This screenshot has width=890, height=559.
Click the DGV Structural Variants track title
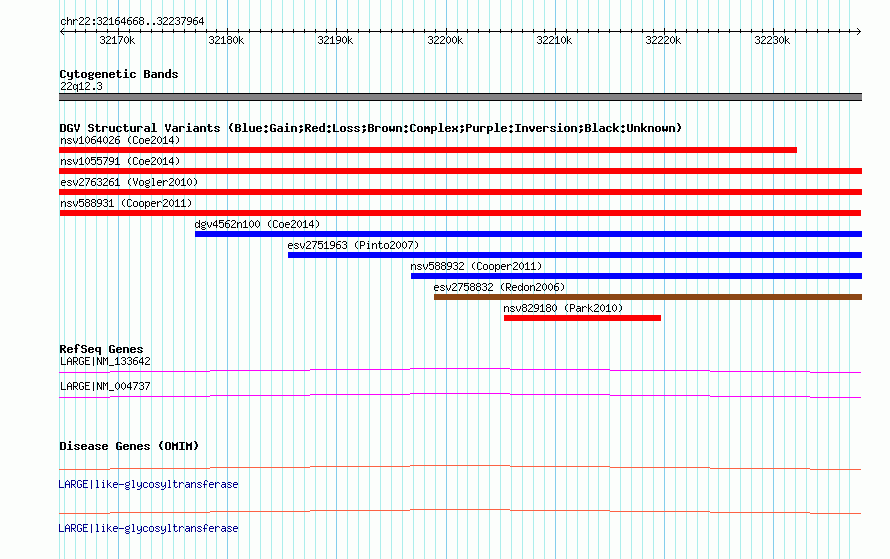click(x=370, y=128)
